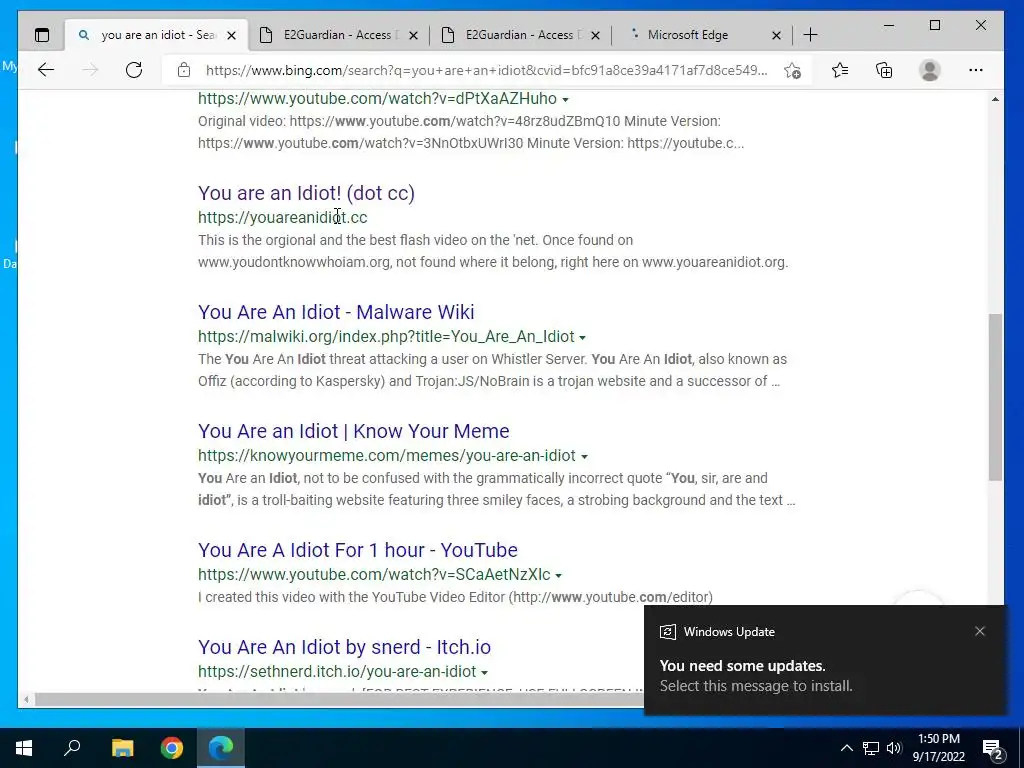Add this page to favorites star

click(x=792, y=71)
